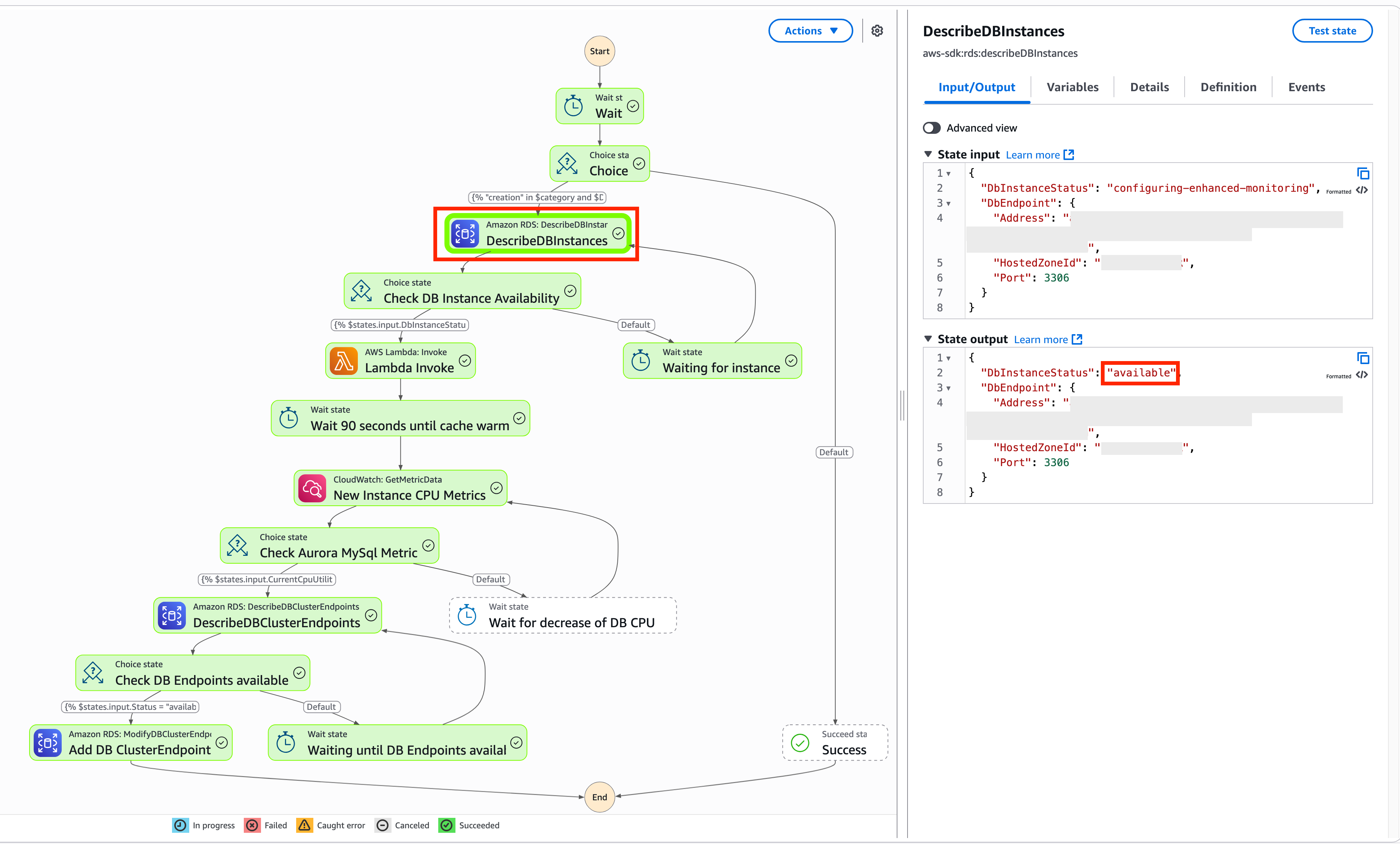Click the Test state button
The width and height of the screenshot is (1400, 847).
click(1332, 31)
